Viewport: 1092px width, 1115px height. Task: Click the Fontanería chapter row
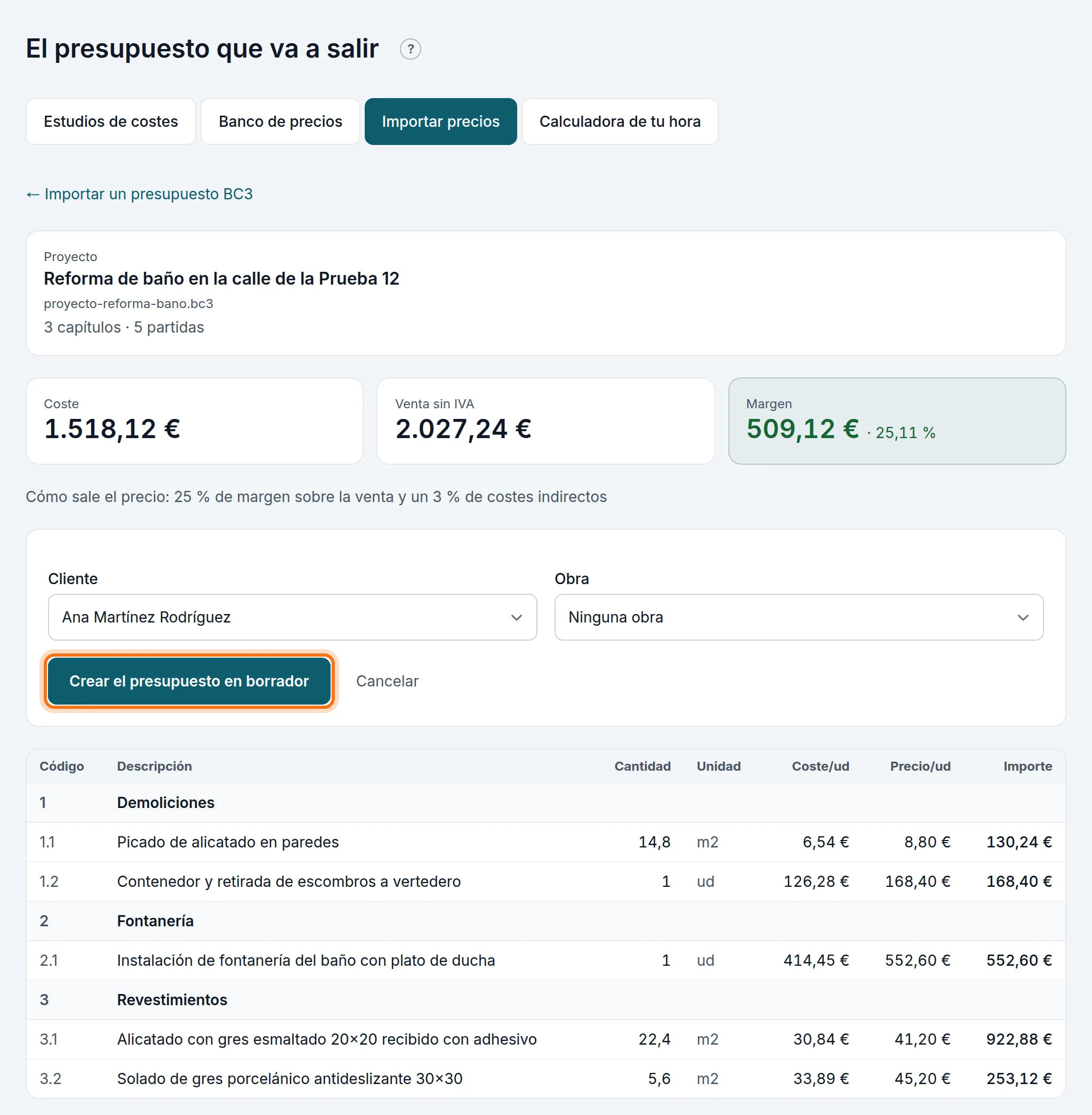545,921
